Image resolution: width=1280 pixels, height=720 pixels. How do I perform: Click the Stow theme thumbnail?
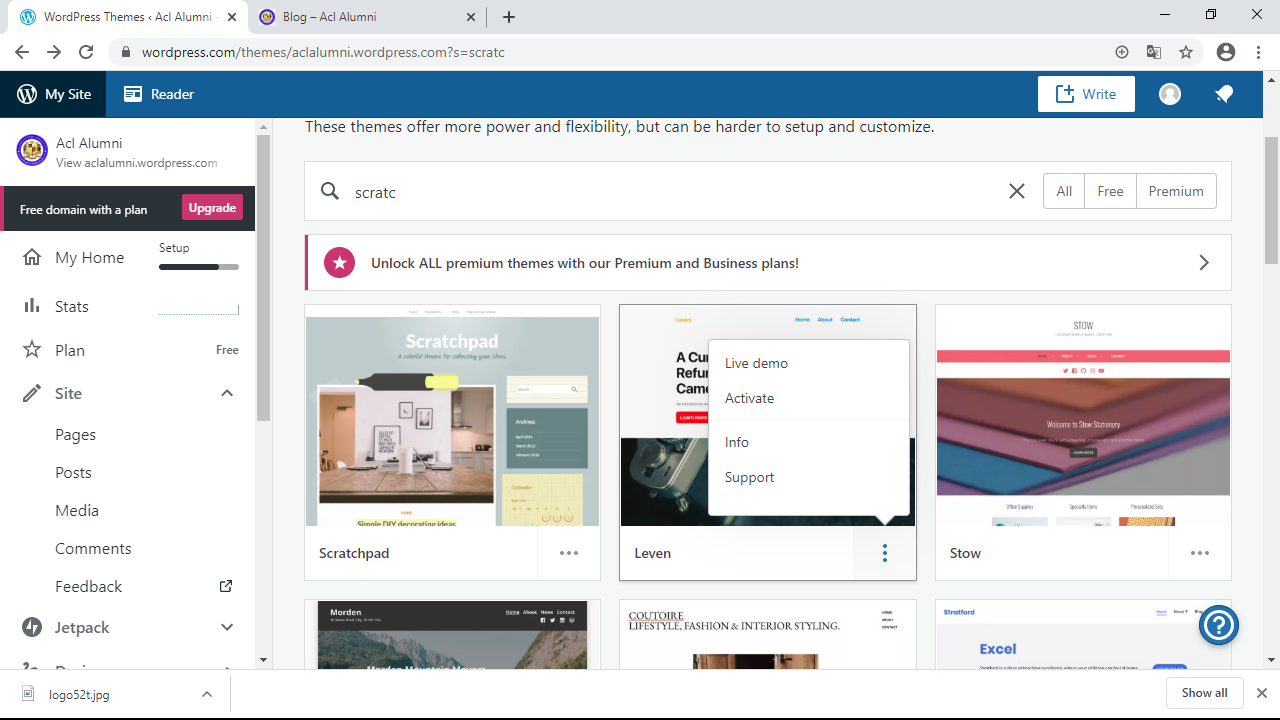click(x=1083, y=415)
